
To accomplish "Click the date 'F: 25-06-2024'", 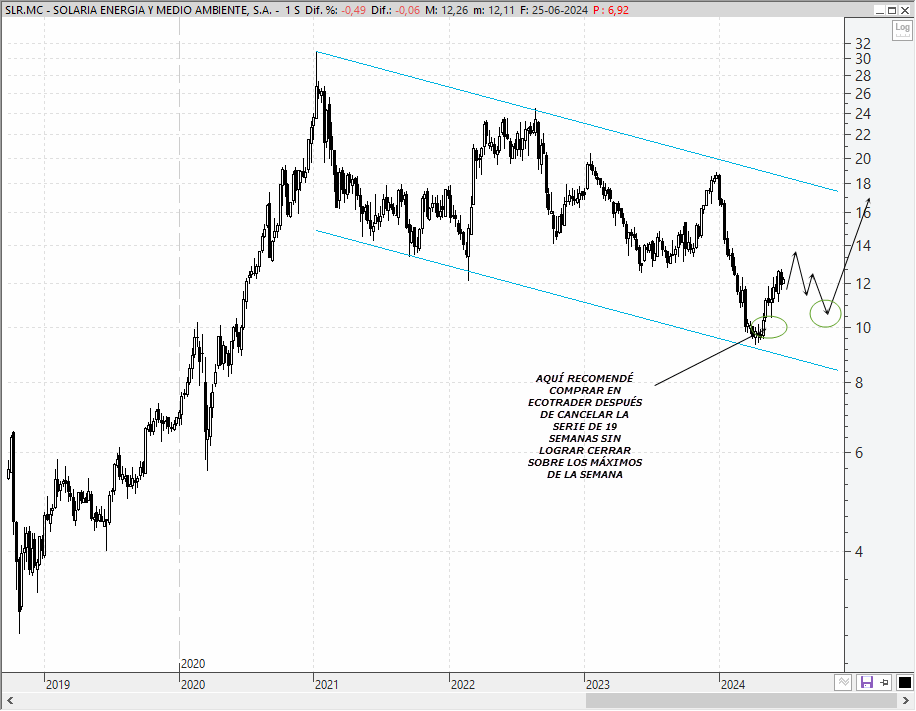I will coord(554,10).
